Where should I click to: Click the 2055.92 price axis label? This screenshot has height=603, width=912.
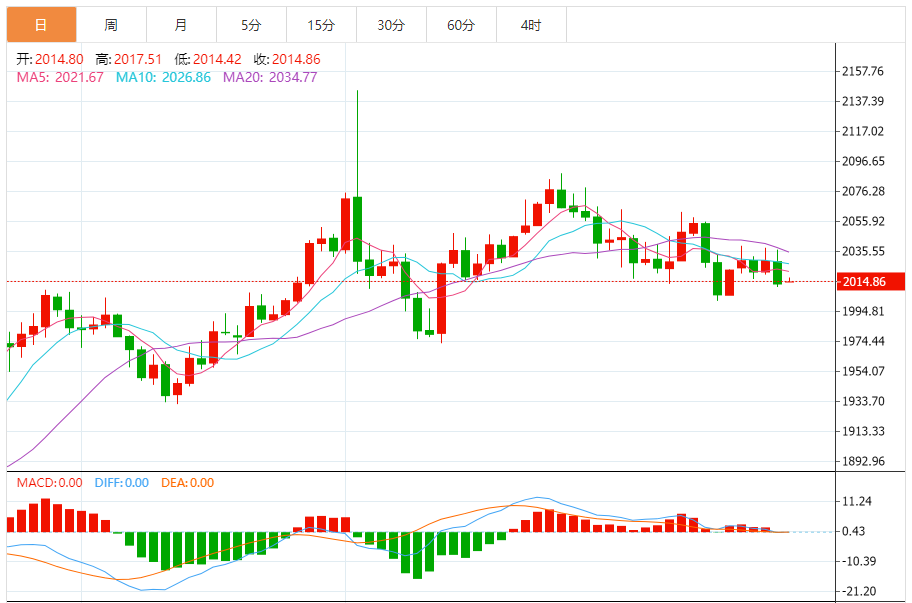[x=863, y=222]
